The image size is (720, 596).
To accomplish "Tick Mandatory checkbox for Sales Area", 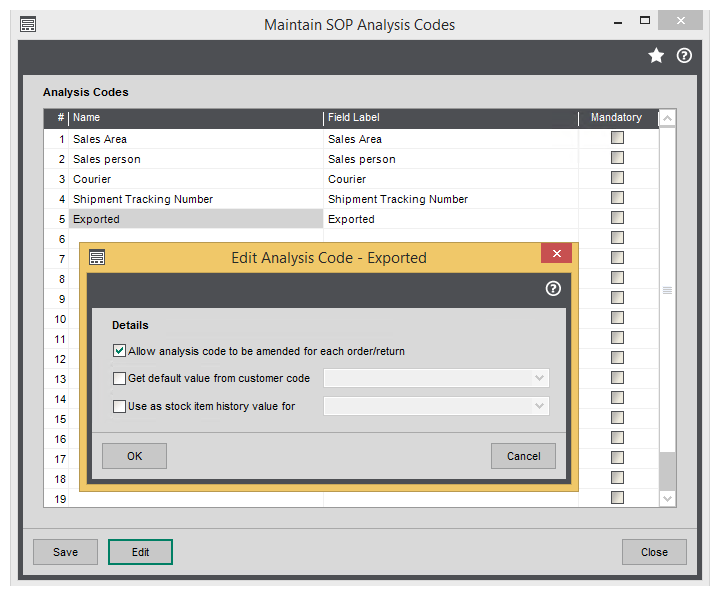I will [617, 138].
